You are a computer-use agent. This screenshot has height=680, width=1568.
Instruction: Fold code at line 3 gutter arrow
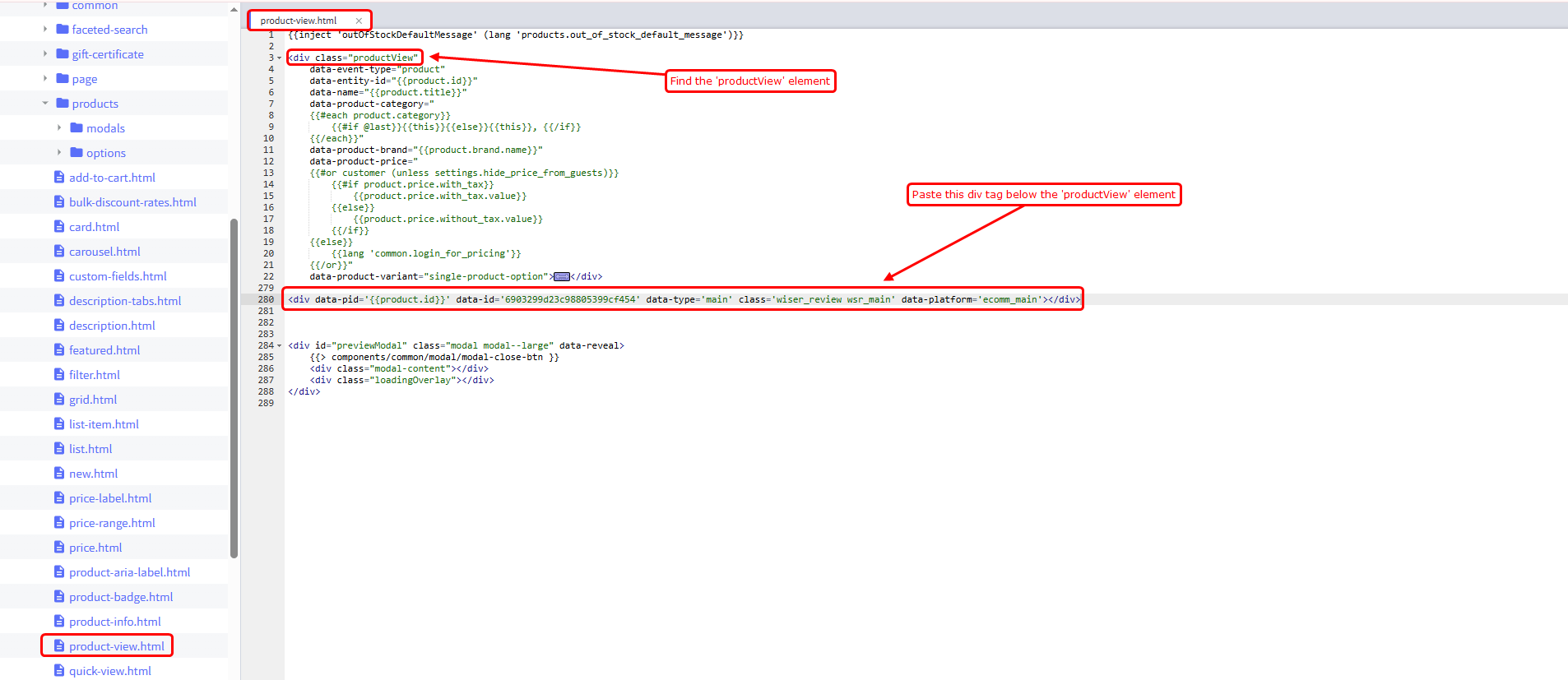pyautogui.click(x=279, y=58)
